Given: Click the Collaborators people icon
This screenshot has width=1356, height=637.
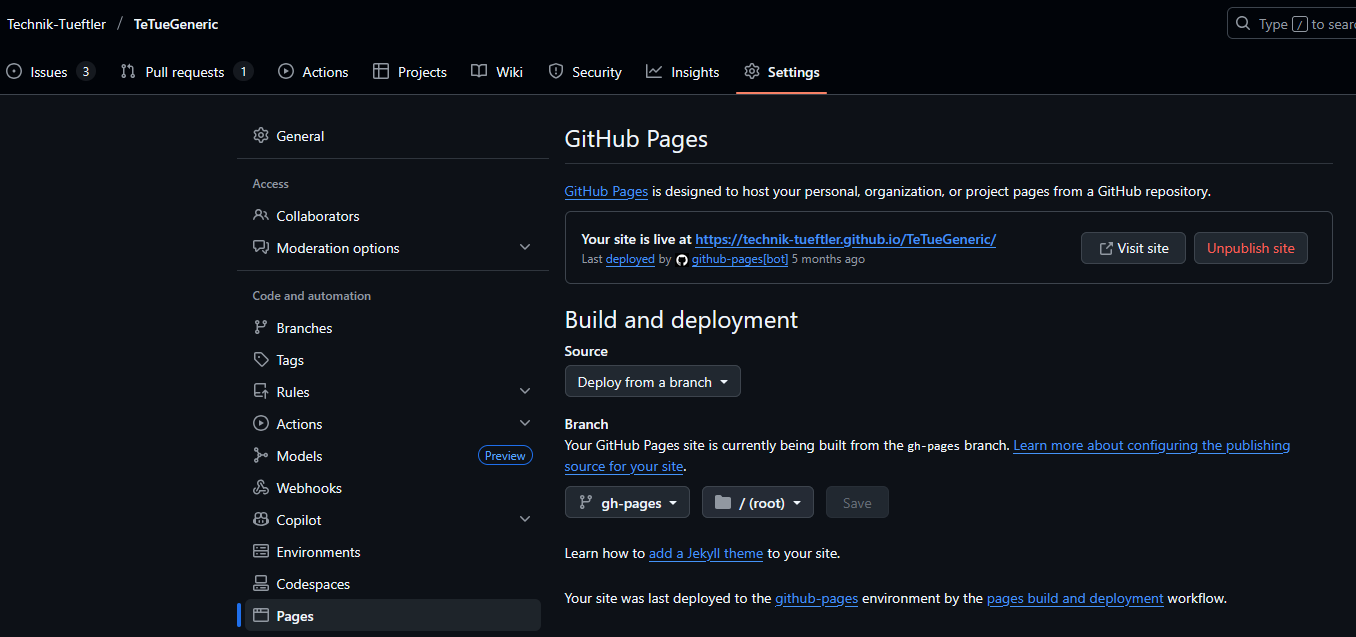Looking at the screenshot, I should (x=261, y=216).
